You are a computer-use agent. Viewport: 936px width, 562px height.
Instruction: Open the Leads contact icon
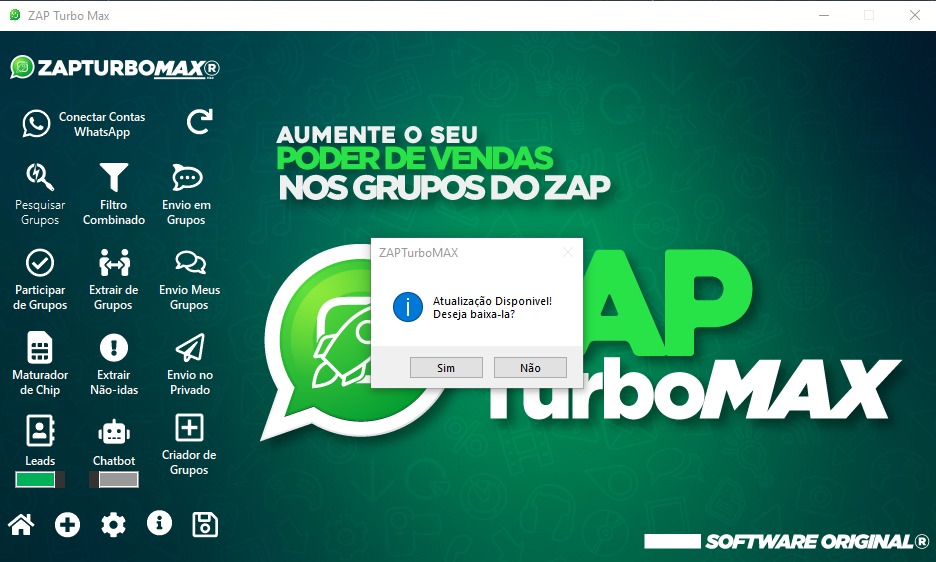coord(40,431)
